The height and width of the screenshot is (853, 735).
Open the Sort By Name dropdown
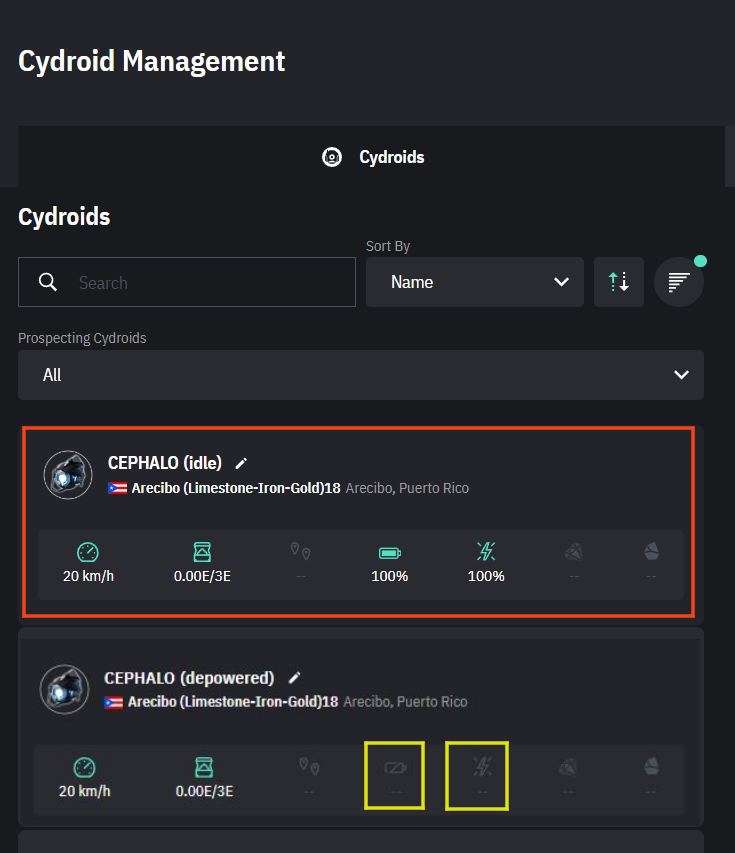[474, 282]
